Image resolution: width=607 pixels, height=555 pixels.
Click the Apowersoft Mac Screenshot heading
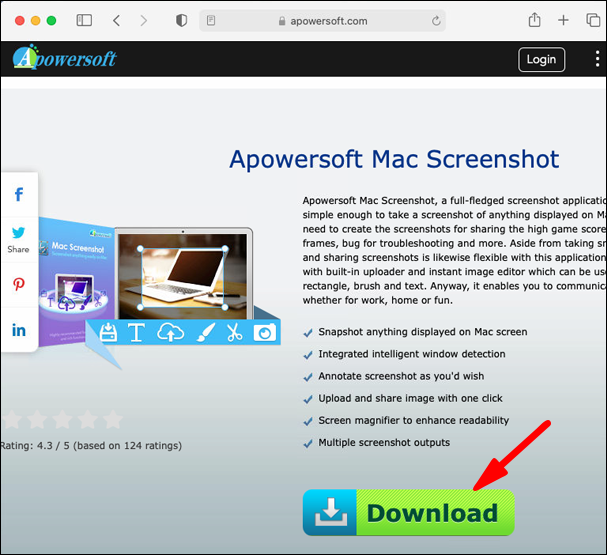pos(394,159)
